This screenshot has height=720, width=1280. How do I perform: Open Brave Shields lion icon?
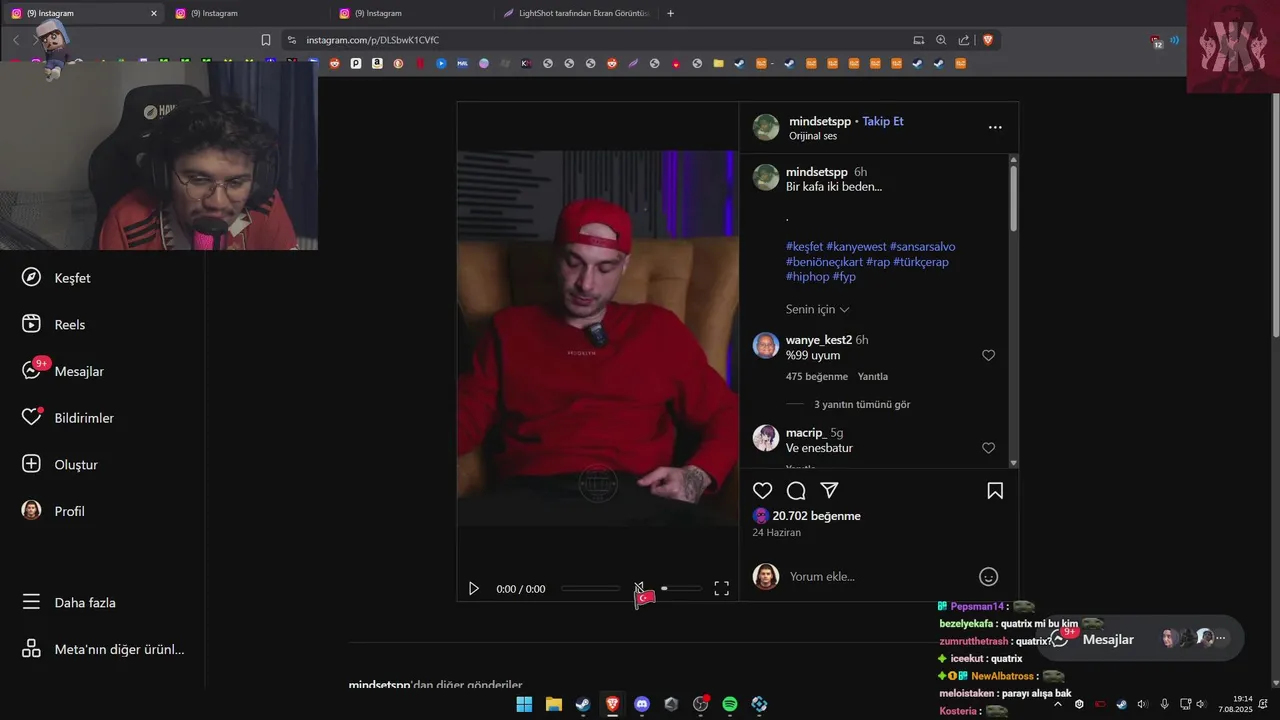988,40
